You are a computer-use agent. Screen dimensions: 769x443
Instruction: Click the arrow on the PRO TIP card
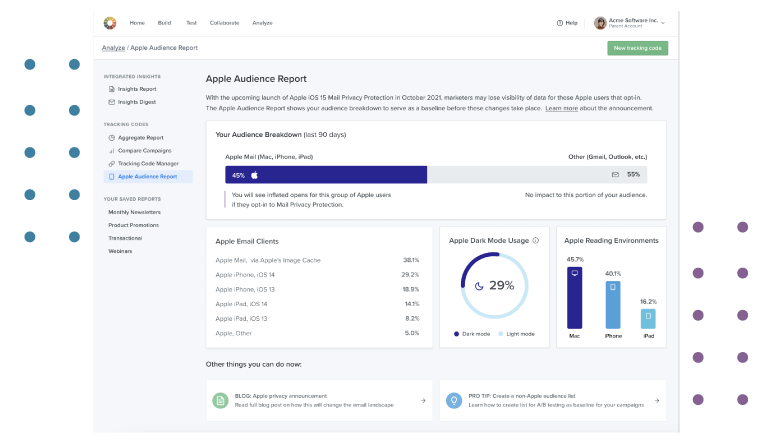pyautogui.click(x=657, y=401)
